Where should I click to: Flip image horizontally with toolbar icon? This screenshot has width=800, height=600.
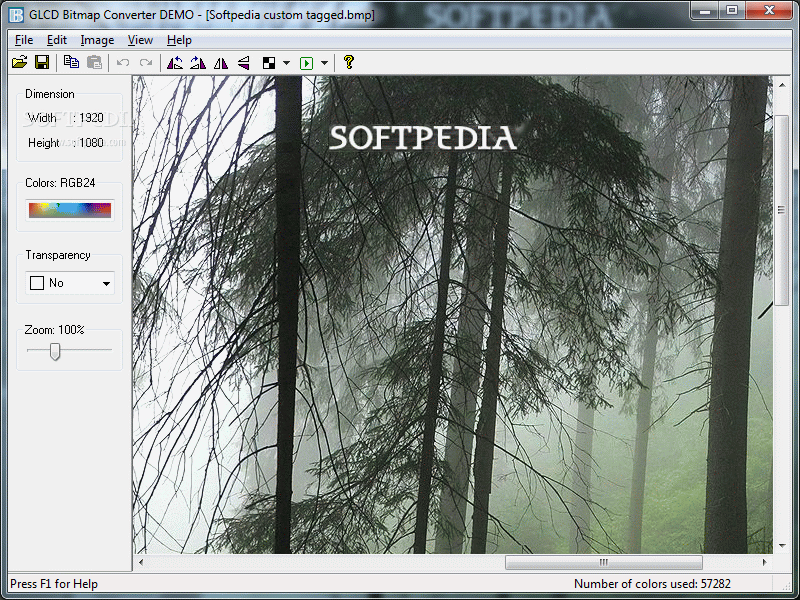221,63
